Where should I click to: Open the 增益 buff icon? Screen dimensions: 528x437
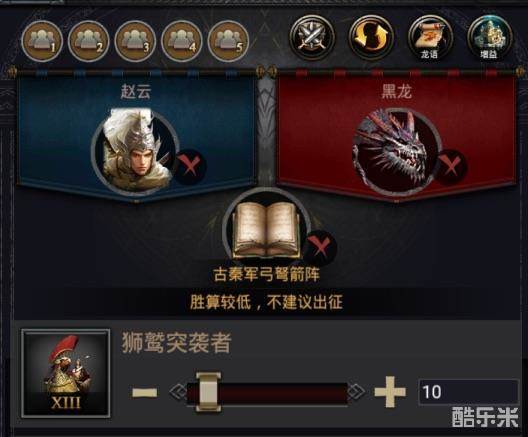click(490, 38)
